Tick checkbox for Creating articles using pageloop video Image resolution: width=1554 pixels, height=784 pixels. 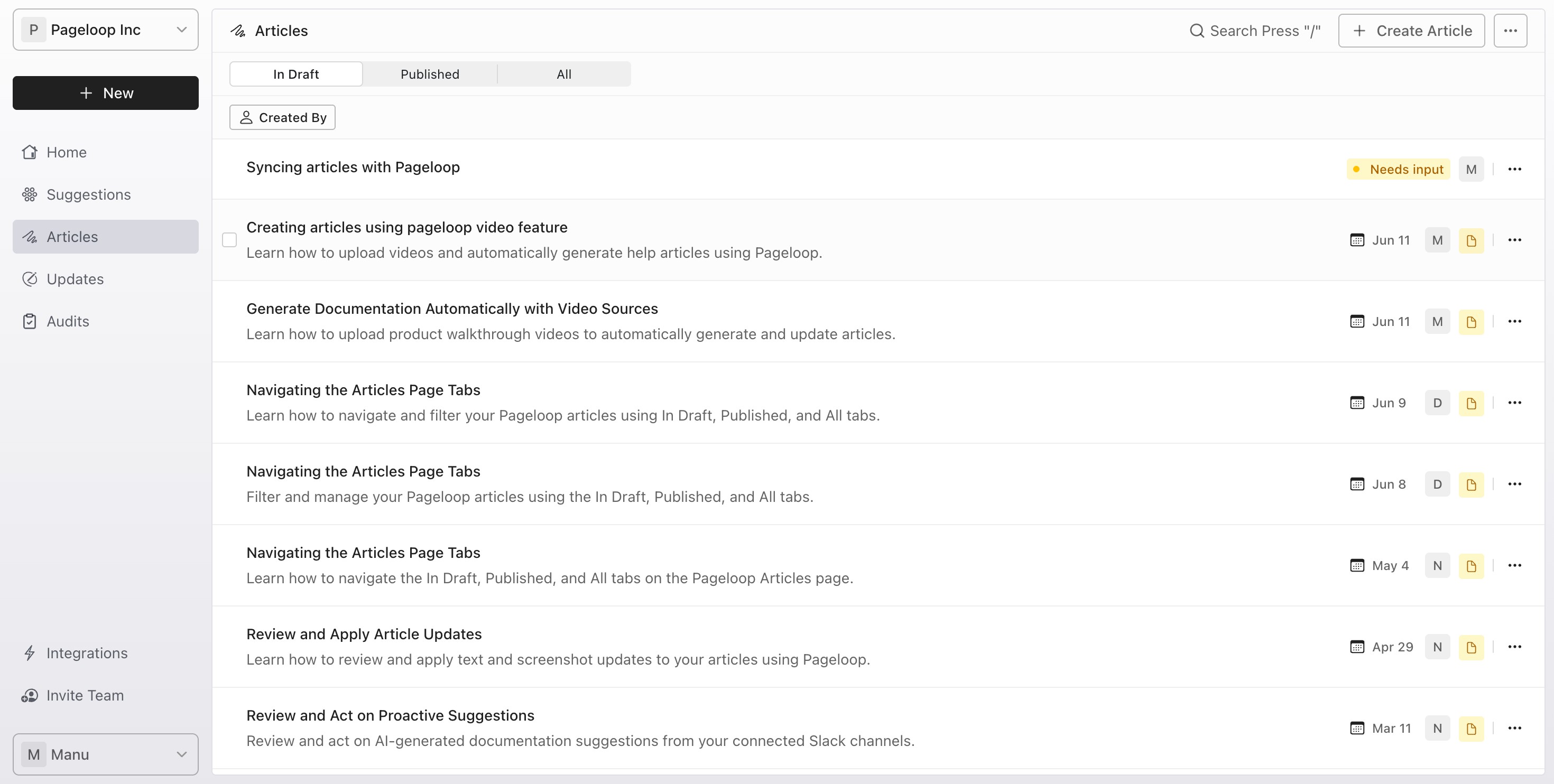click(229, 240)
